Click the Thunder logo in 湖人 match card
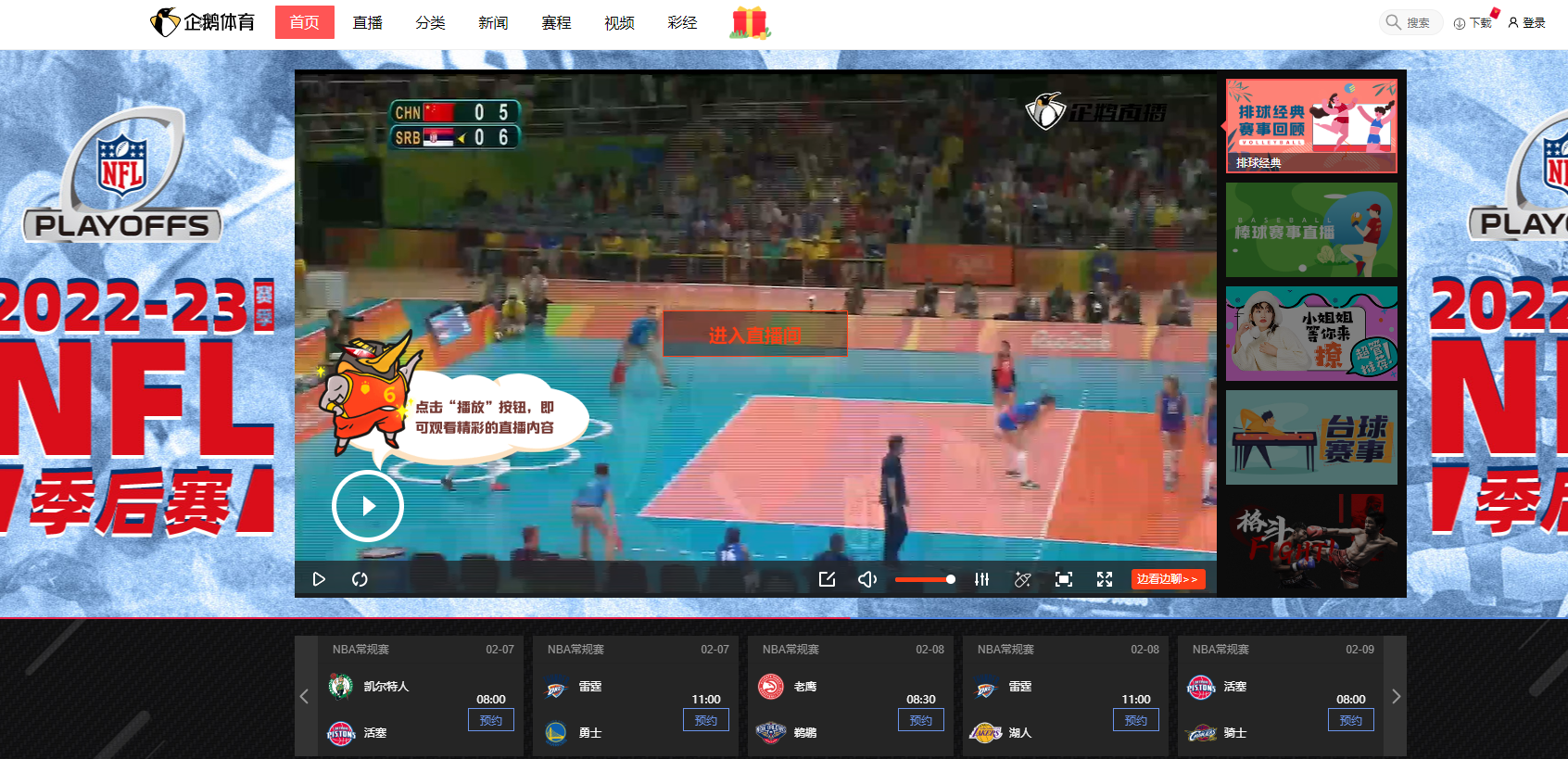 coord(985,689)
